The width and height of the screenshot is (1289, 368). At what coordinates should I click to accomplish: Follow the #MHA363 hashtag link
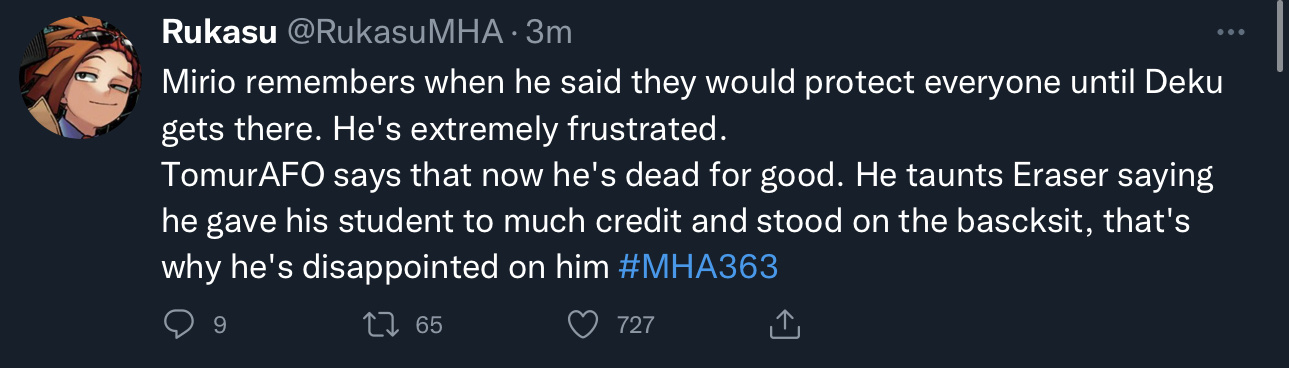(x=698, y=267)
